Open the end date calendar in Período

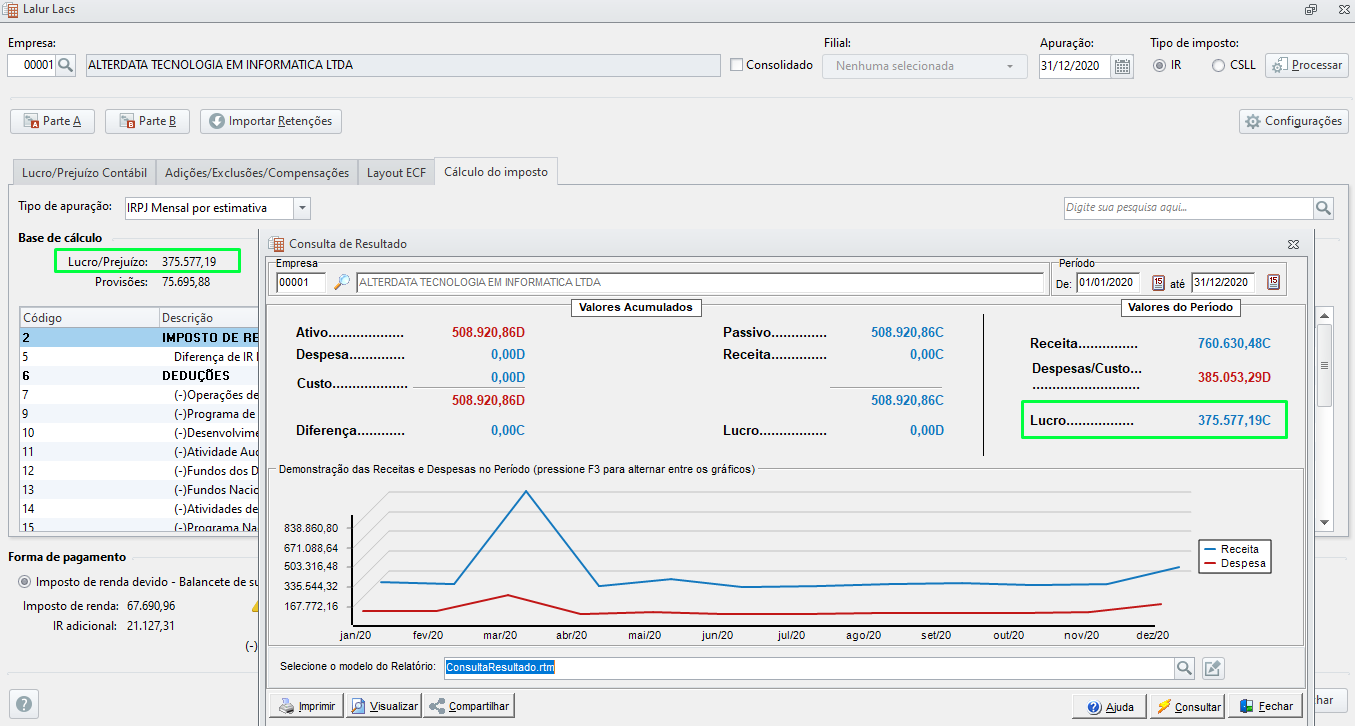click(1273, 283)
